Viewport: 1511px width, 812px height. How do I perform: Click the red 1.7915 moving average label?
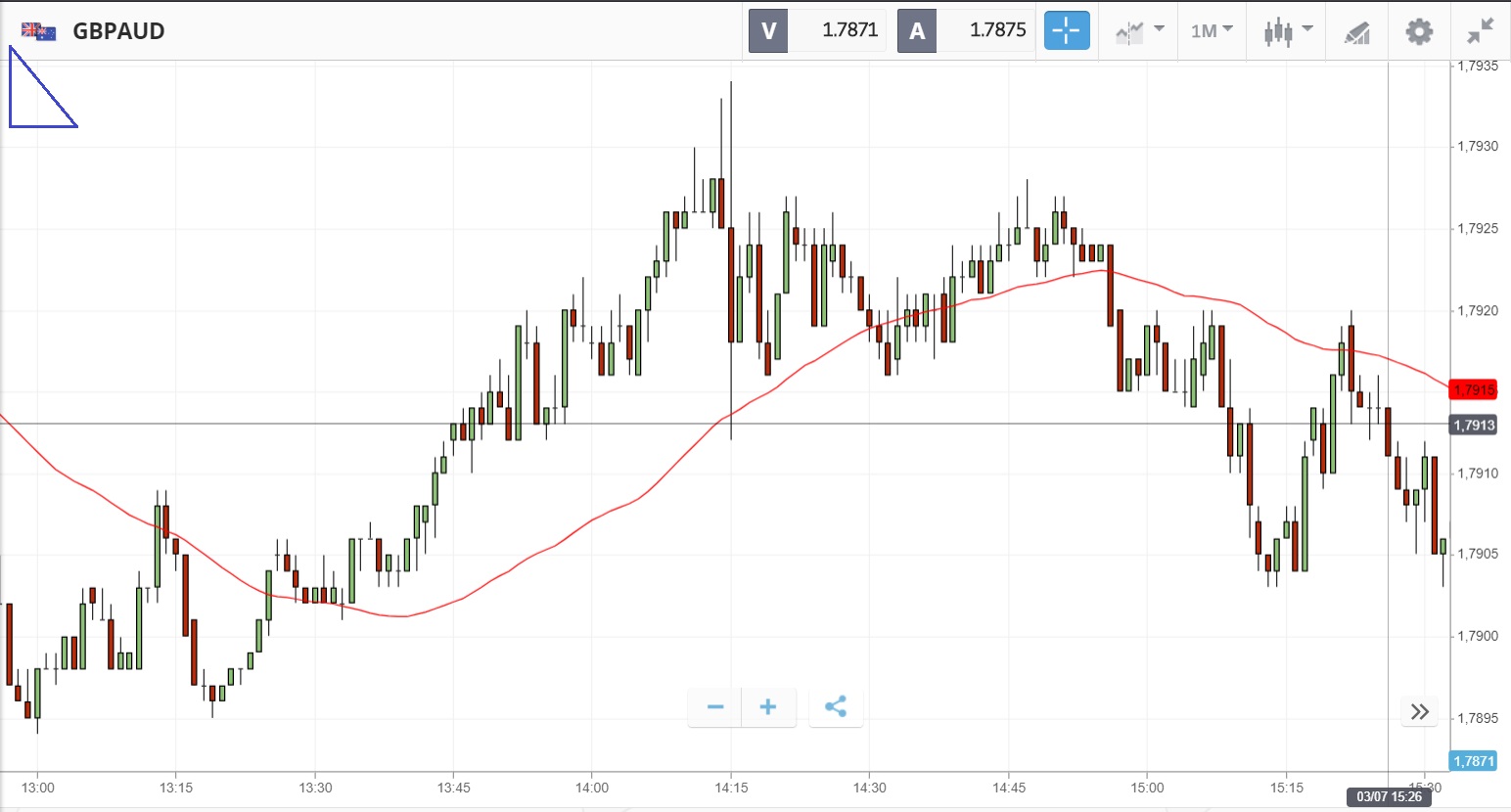pyautogui.click(x=1473, y=389)
